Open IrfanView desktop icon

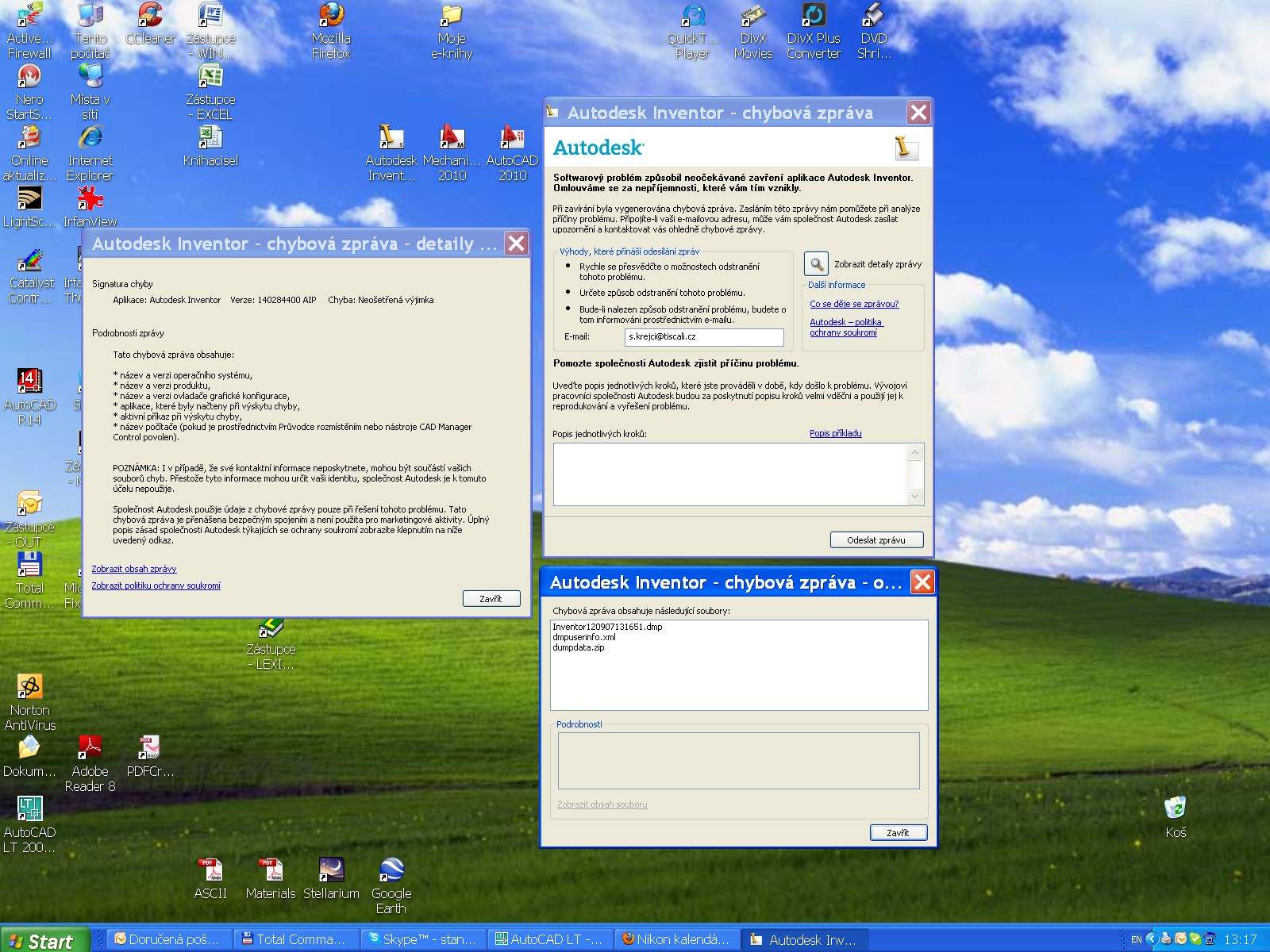[x=90, y=206]
